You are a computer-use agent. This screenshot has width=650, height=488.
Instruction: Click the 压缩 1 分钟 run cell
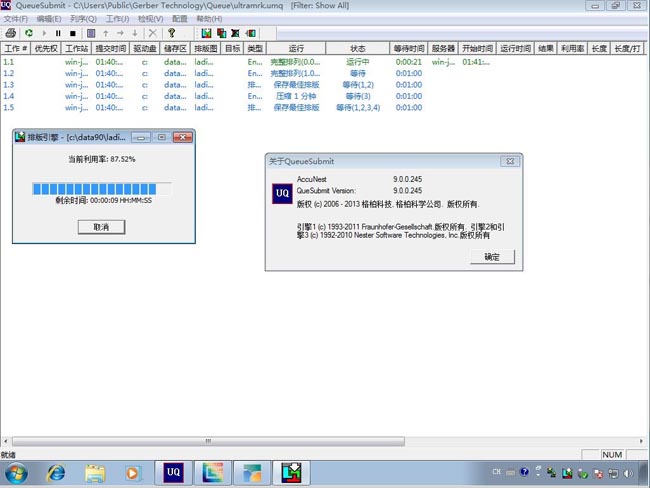pyautogui.click(x=296, y=96)
